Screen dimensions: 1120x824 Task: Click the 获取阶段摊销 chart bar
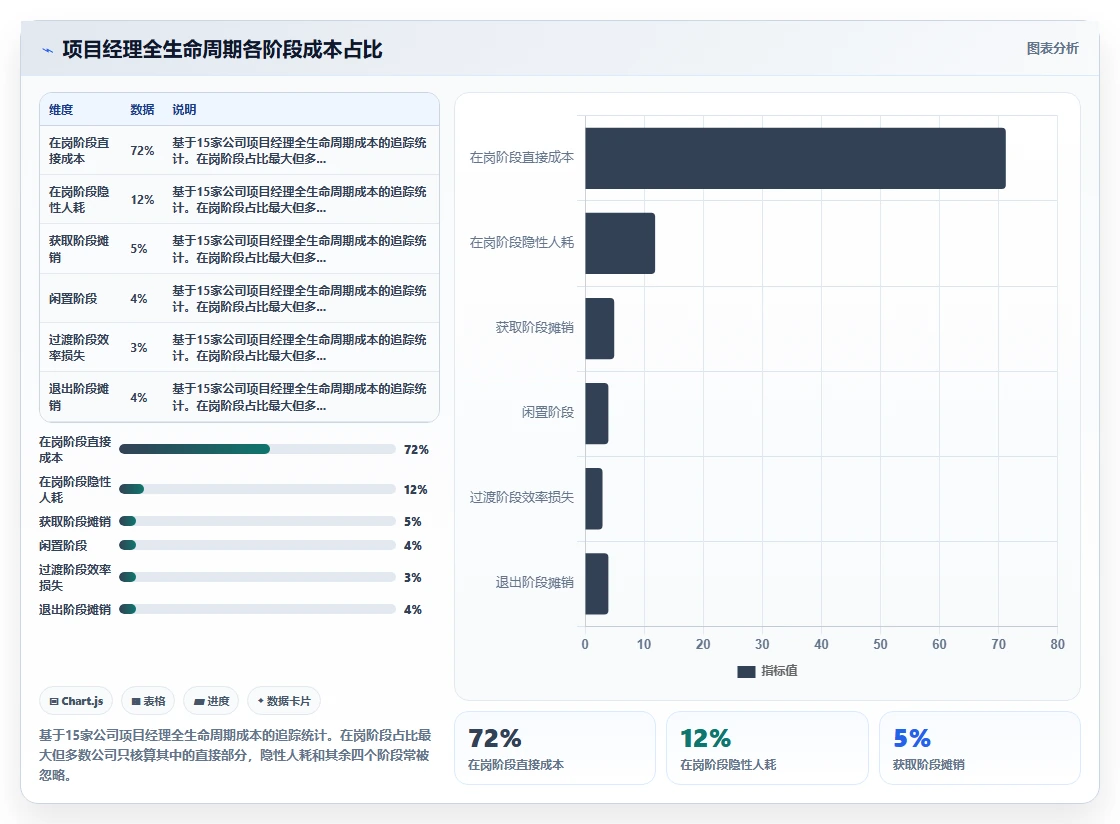coord(599,328)
